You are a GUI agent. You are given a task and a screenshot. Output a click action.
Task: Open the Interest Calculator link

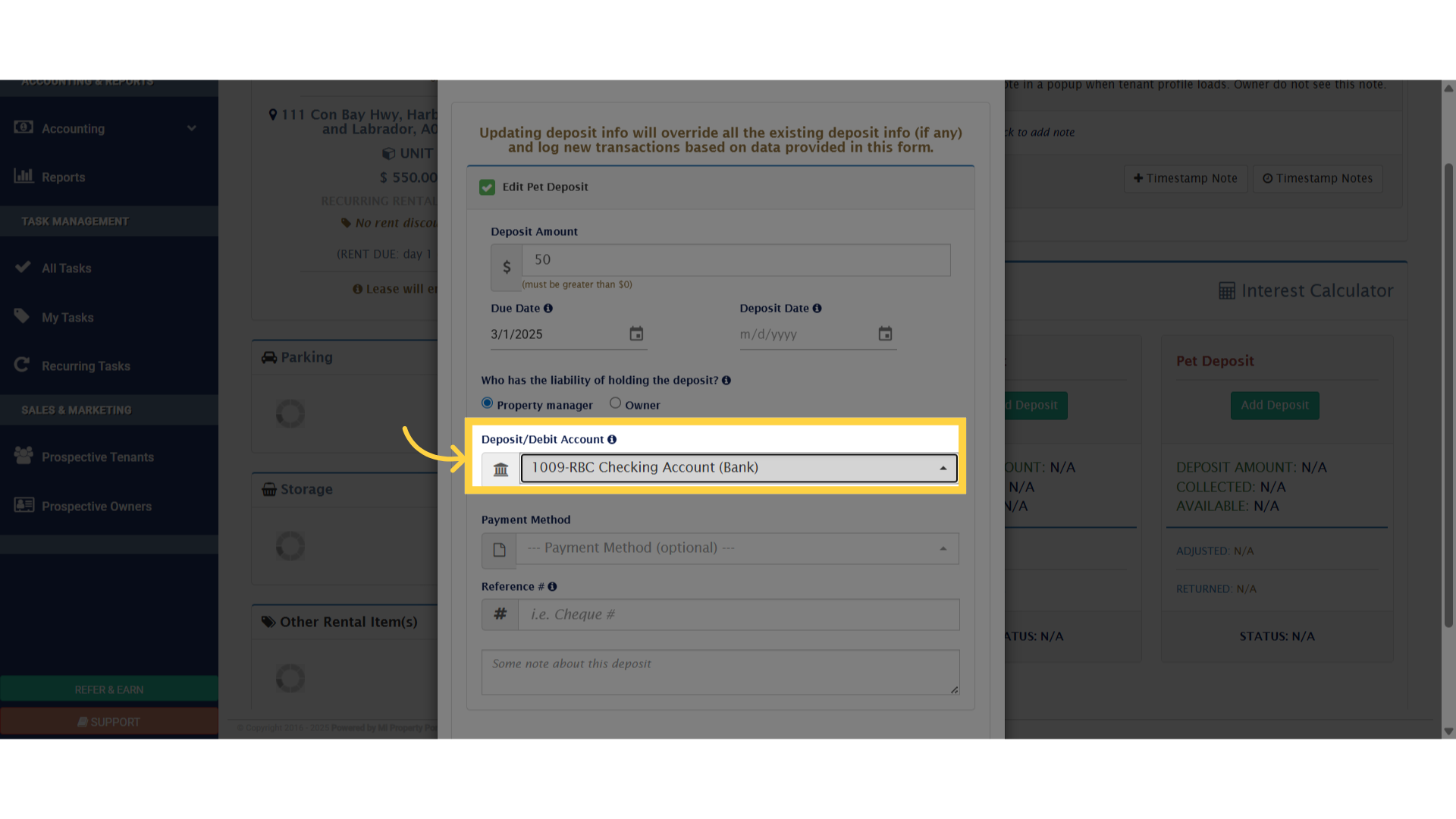(1306, 290)
